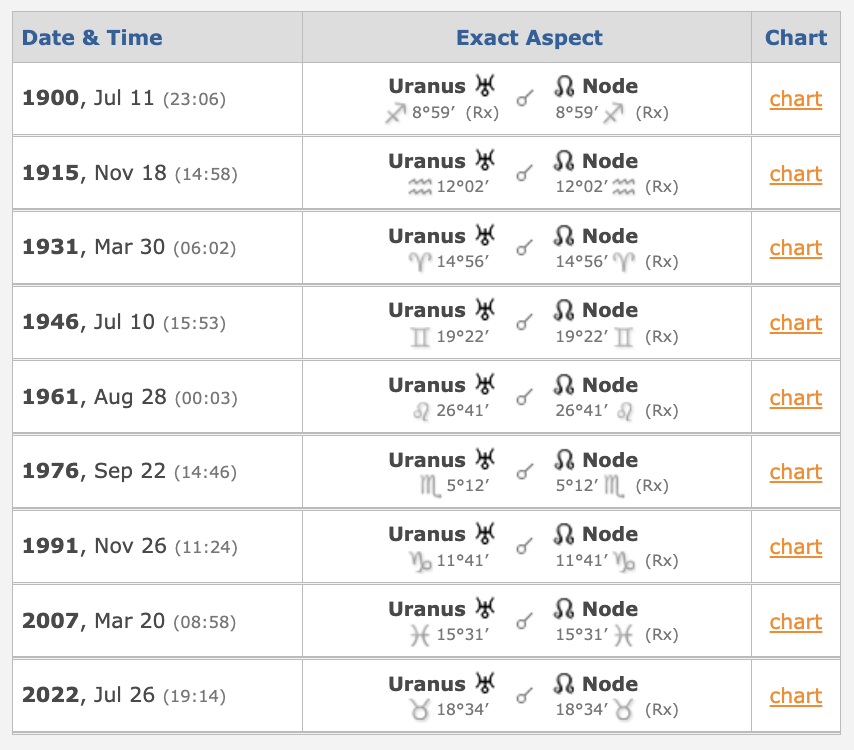
Task: Click the Gemini sign icon under Uranus in 1946
Action: (x=420, y=337)
